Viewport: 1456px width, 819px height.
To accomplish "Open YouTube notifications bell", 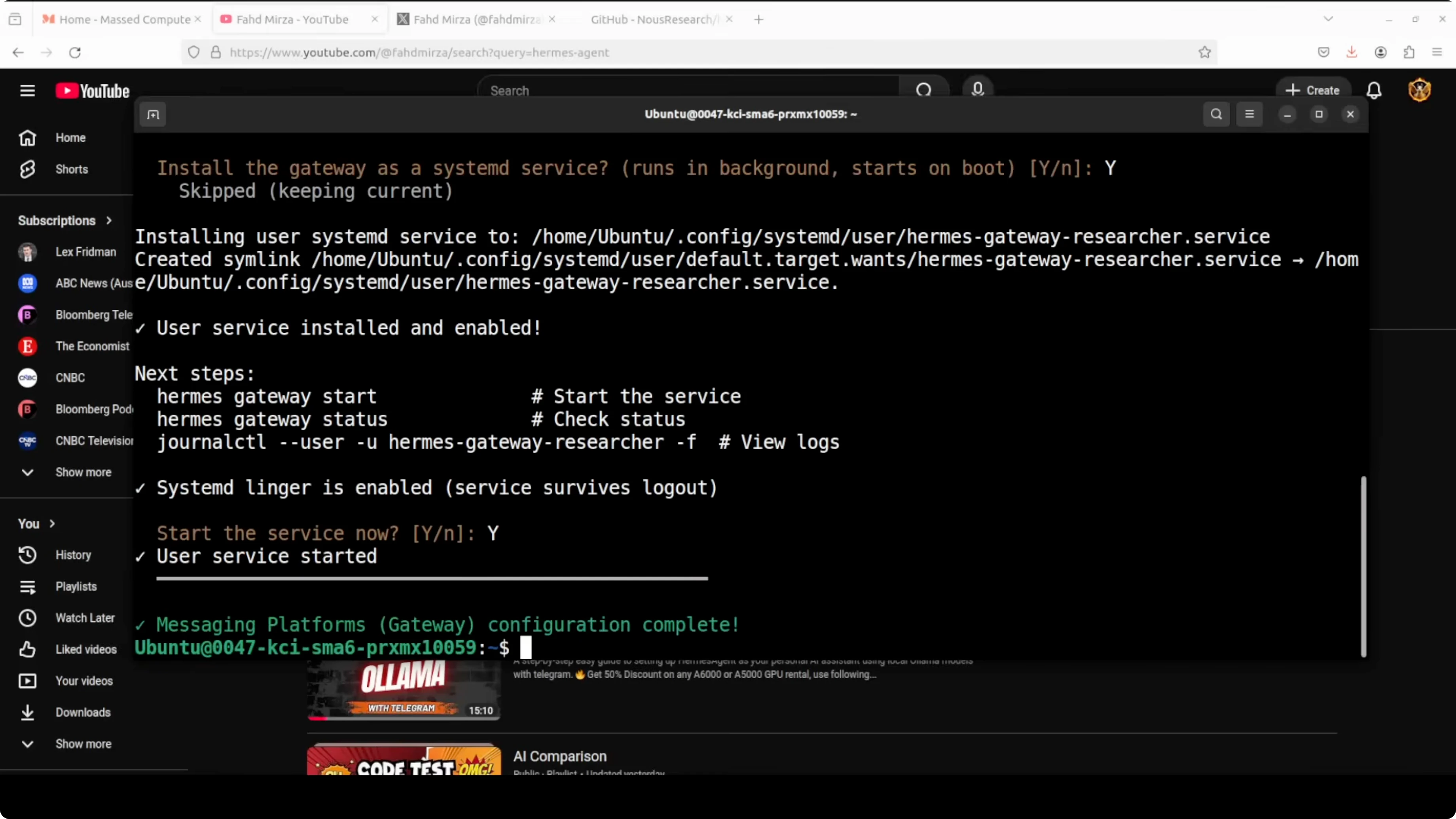I will pyautogui.click(x=1374, y=91).
